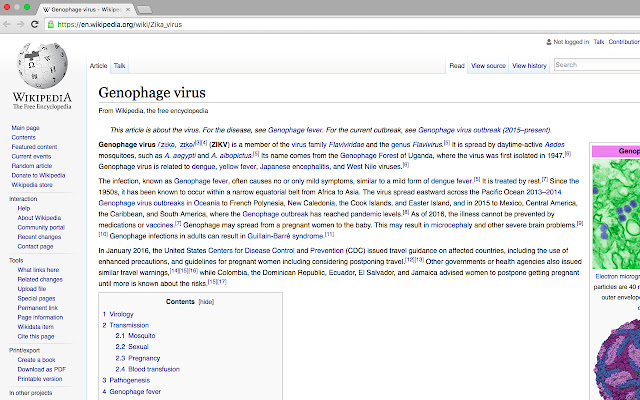The height and width of the screenshot is (400, 640).
Task: Open the West Nile link
Action: (361, 167)
